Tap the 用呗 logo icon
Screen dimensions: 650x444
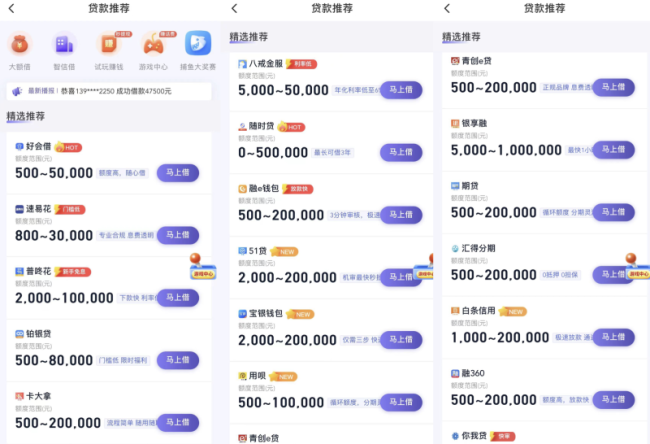[x=242, y=376]
